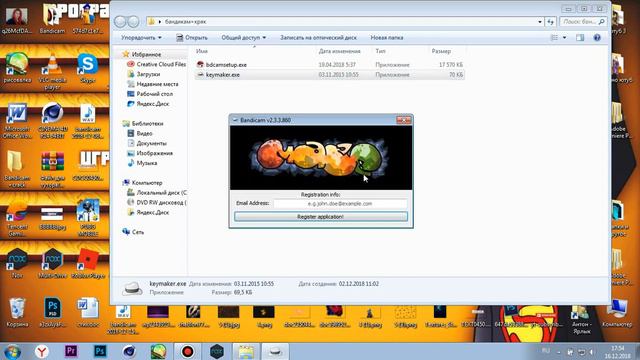Viewport: 640px width, 360px height.
Task: Click the taskbar clock and date
Action: pyautogui.click(x=618, y=352)
